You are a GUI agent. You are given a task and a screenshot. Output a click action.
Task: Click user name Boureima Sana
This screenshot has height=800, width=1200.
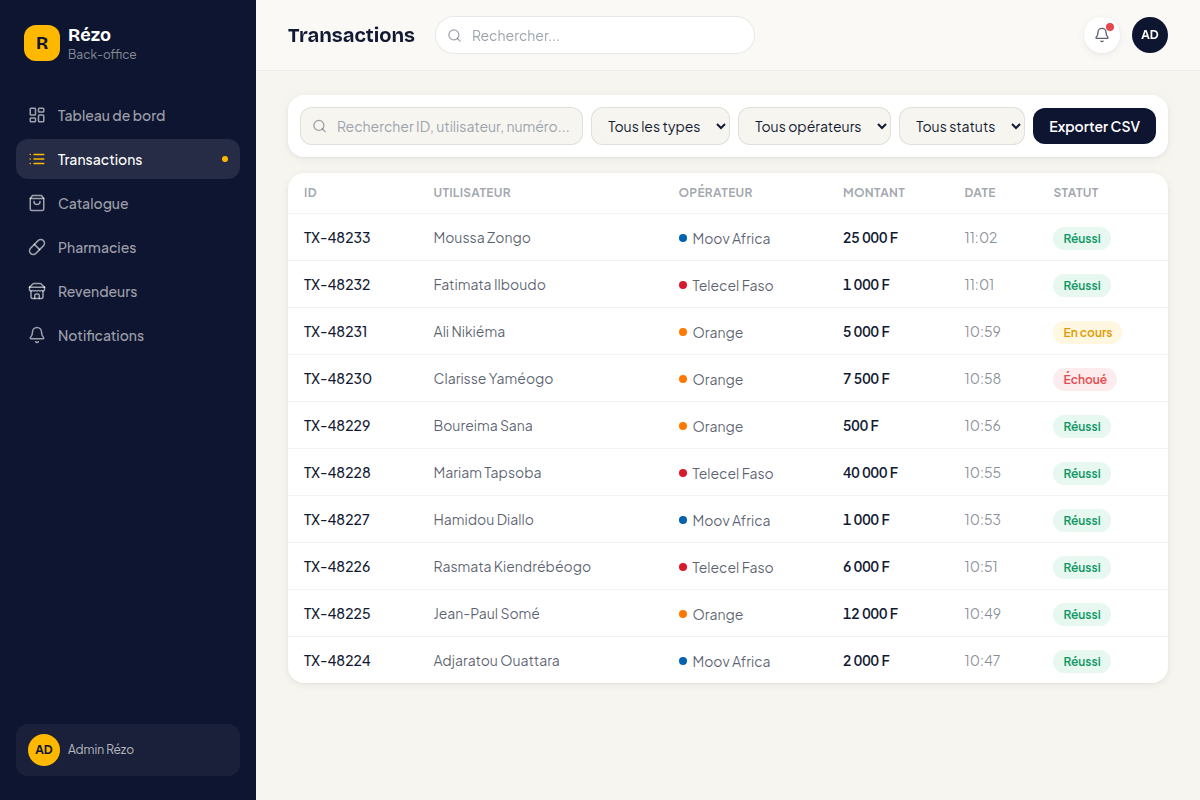click(x=483, y=426)
